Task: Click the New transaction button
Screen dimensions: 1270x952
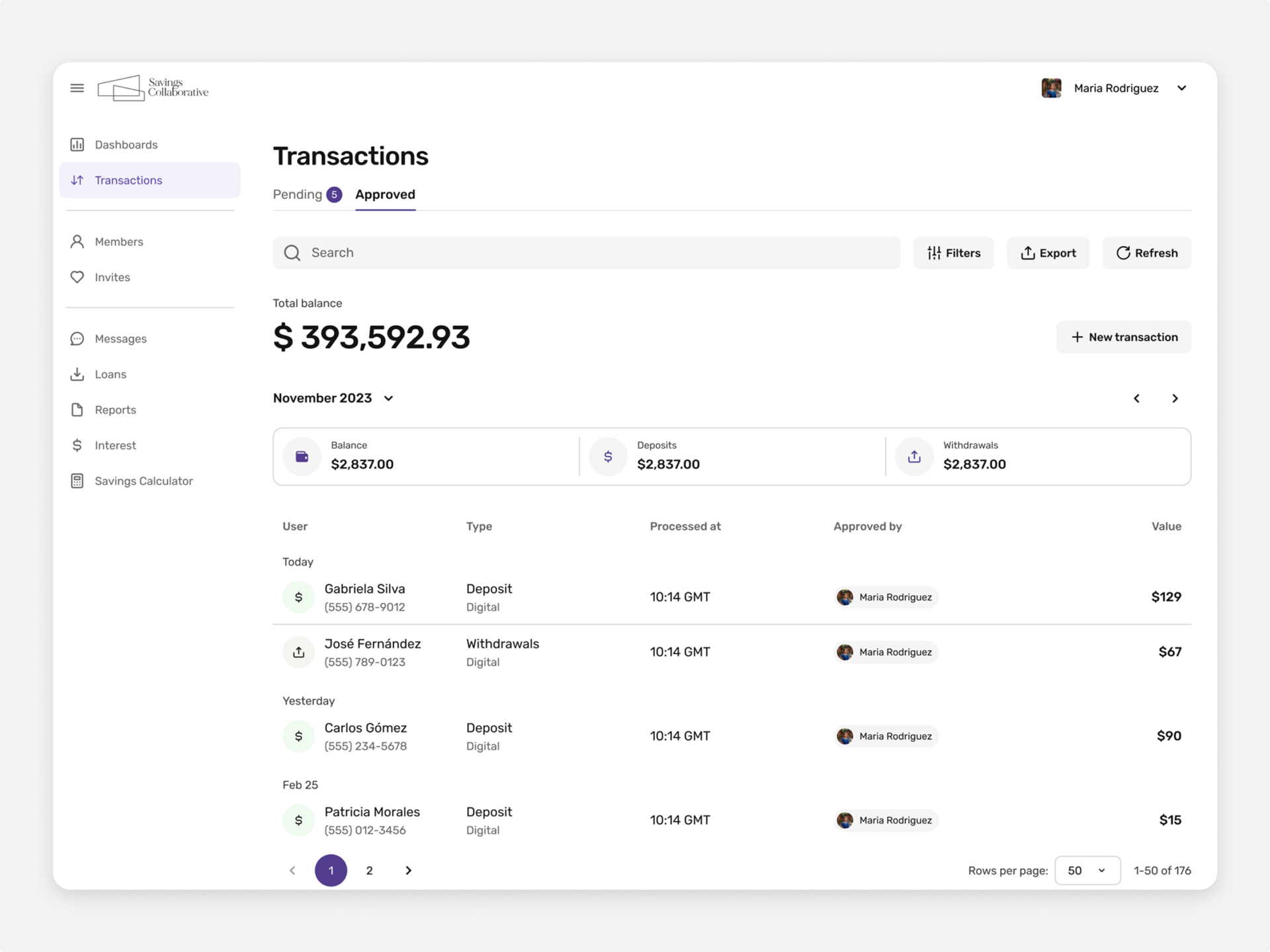Action: tap(1123, 337)
